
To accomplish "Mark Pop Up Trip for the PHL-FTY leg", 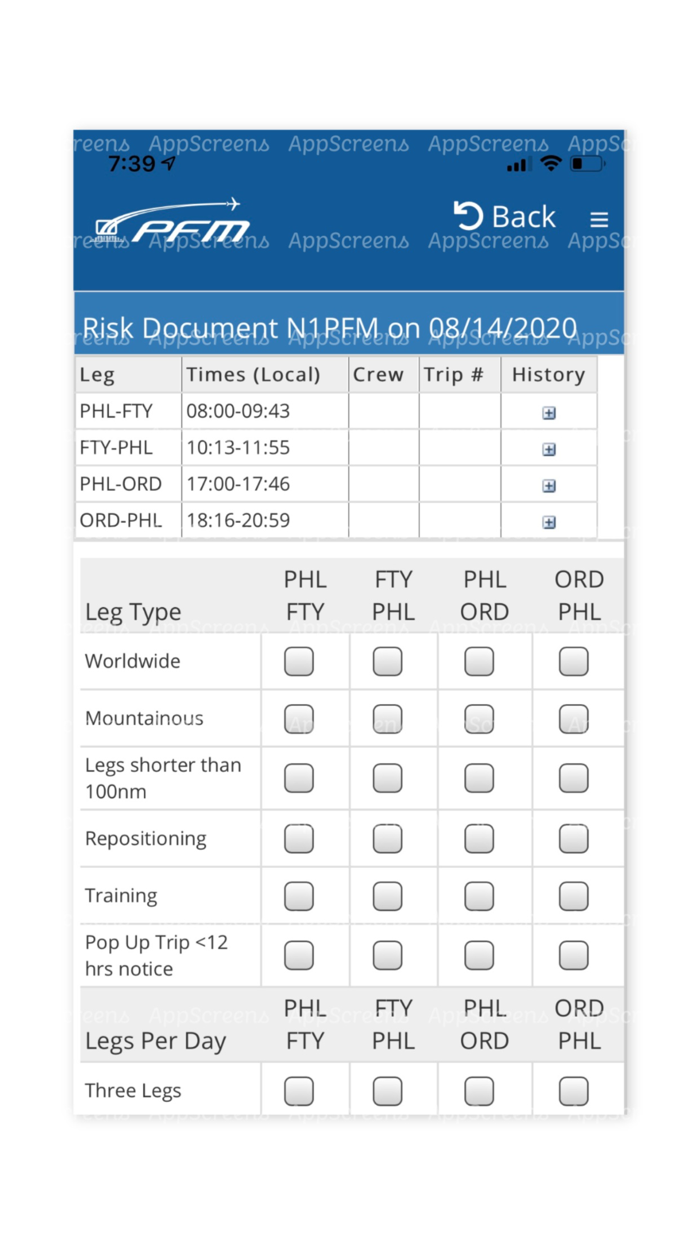I will click(298, 955).
